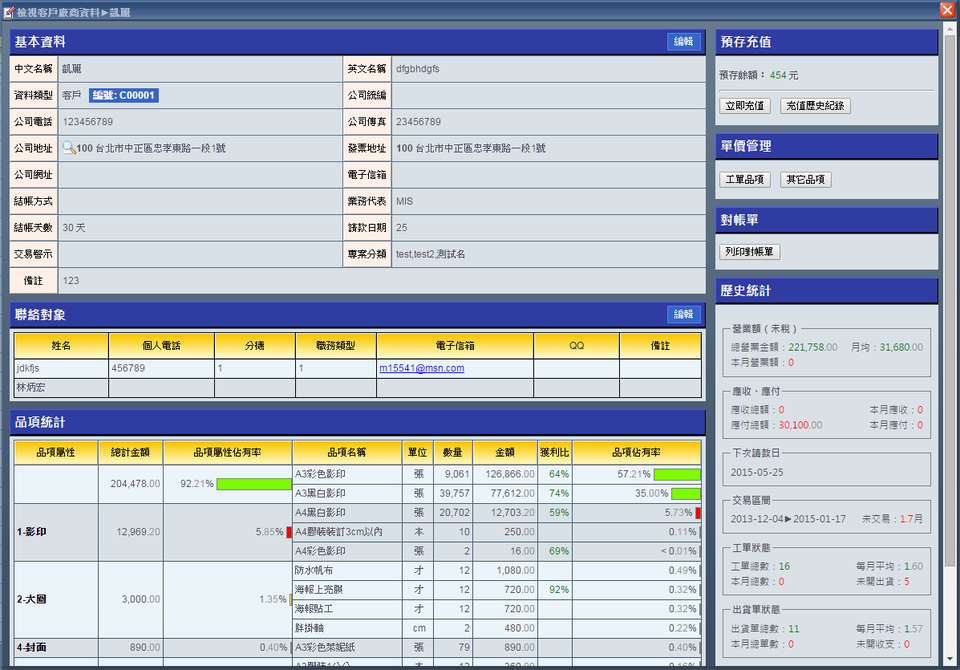Click 編輯 in the 基本資料 header
This screenshot has height=670, width=960.
click(x=683, y=42)
